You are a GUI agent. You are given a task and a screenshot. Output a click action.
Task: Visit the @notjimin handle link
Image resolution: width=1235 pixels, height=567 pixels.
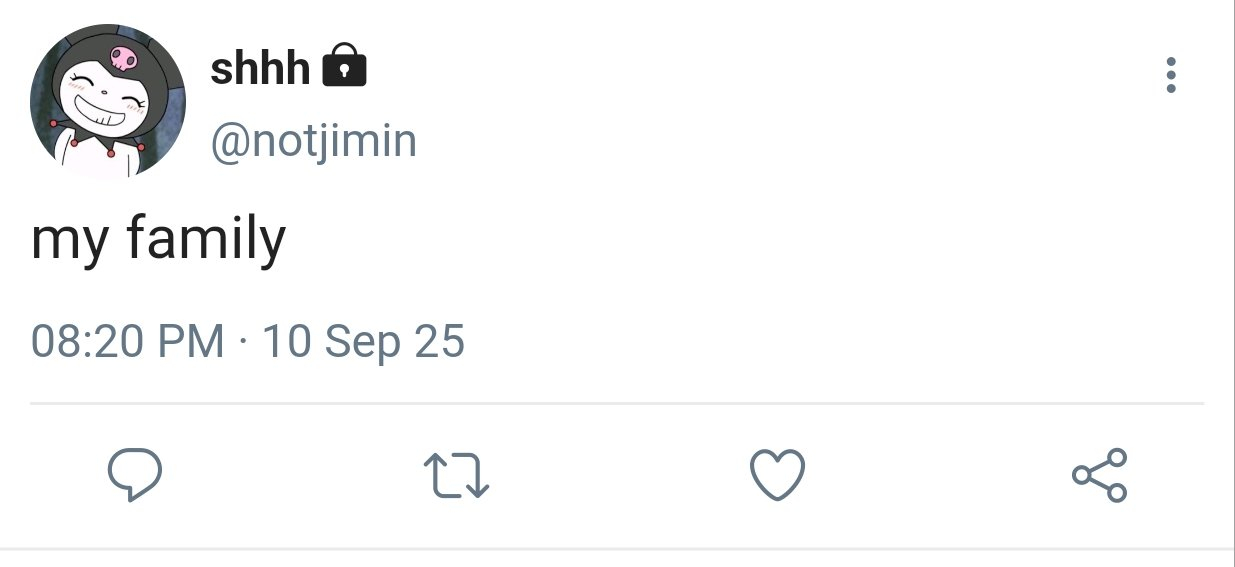313,141
